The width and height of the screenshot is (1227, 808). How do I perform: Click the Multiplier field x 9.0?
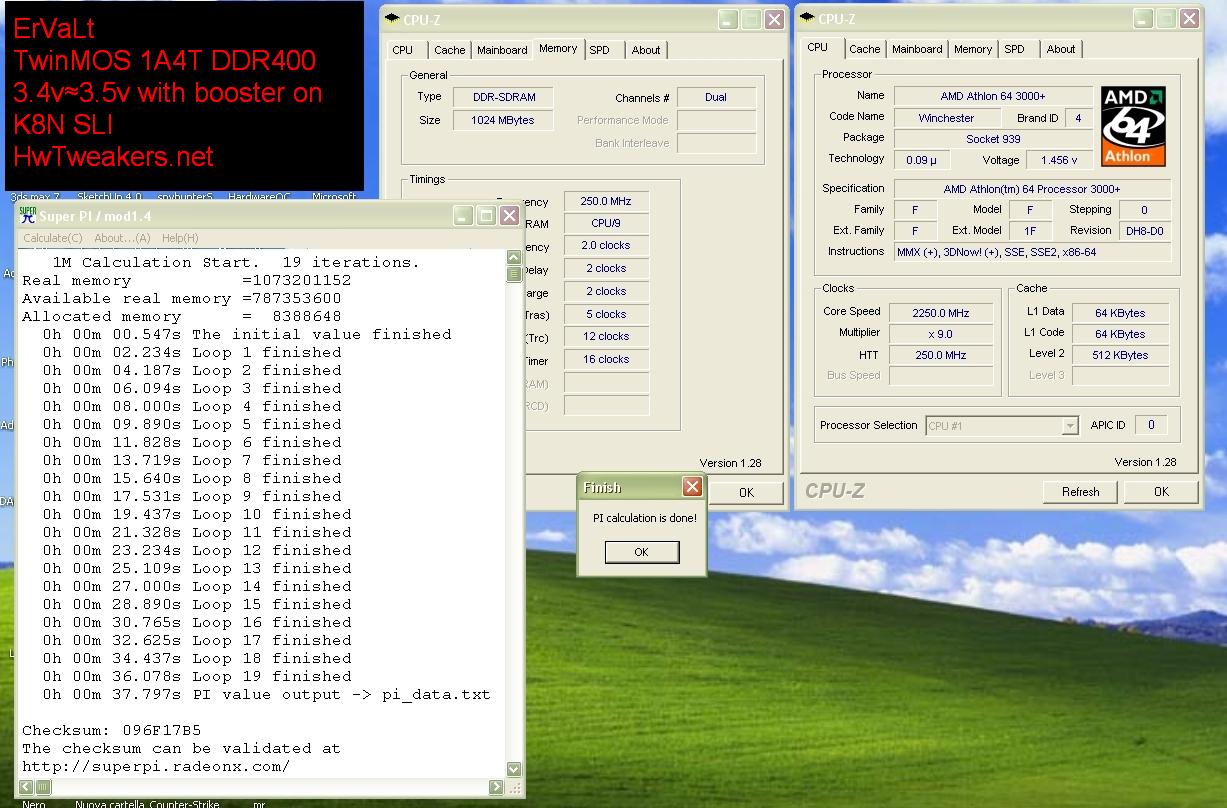(941, 334)
